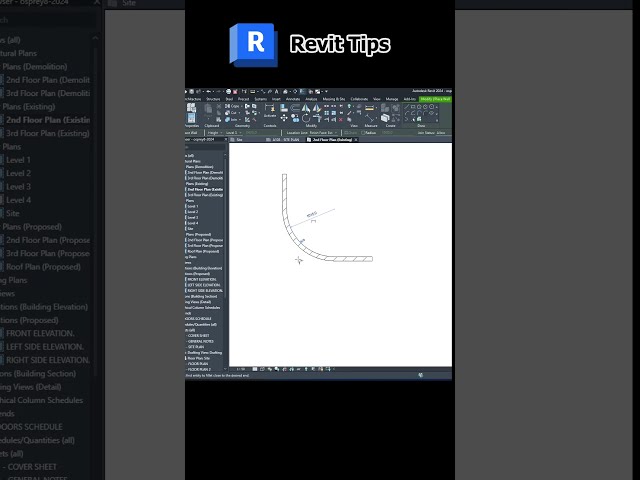The image size is (640, 480).
Task: Pick the Circle draw tool
Action: pos(431,106)
